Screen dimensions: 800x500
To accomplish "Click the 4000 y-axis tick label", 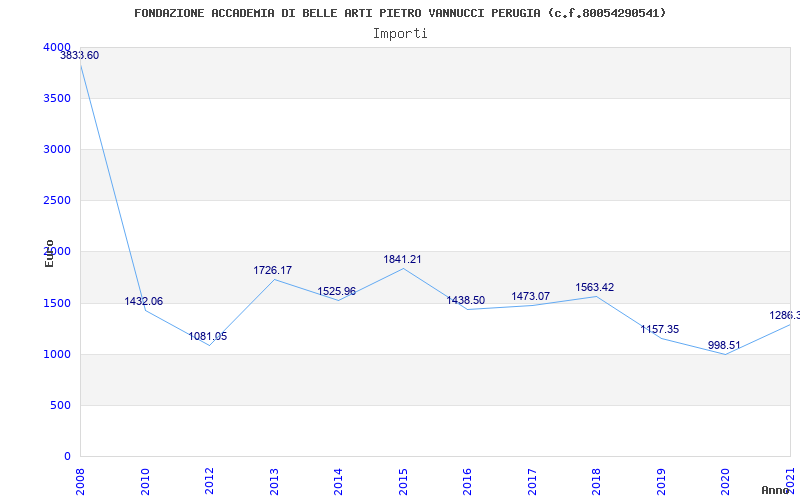I will pos(57,47).
